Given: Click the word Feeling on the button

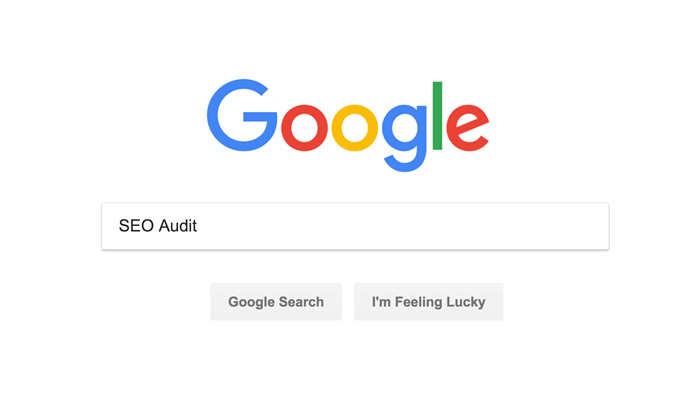Looking at the screenshot, I should [418, 302].
